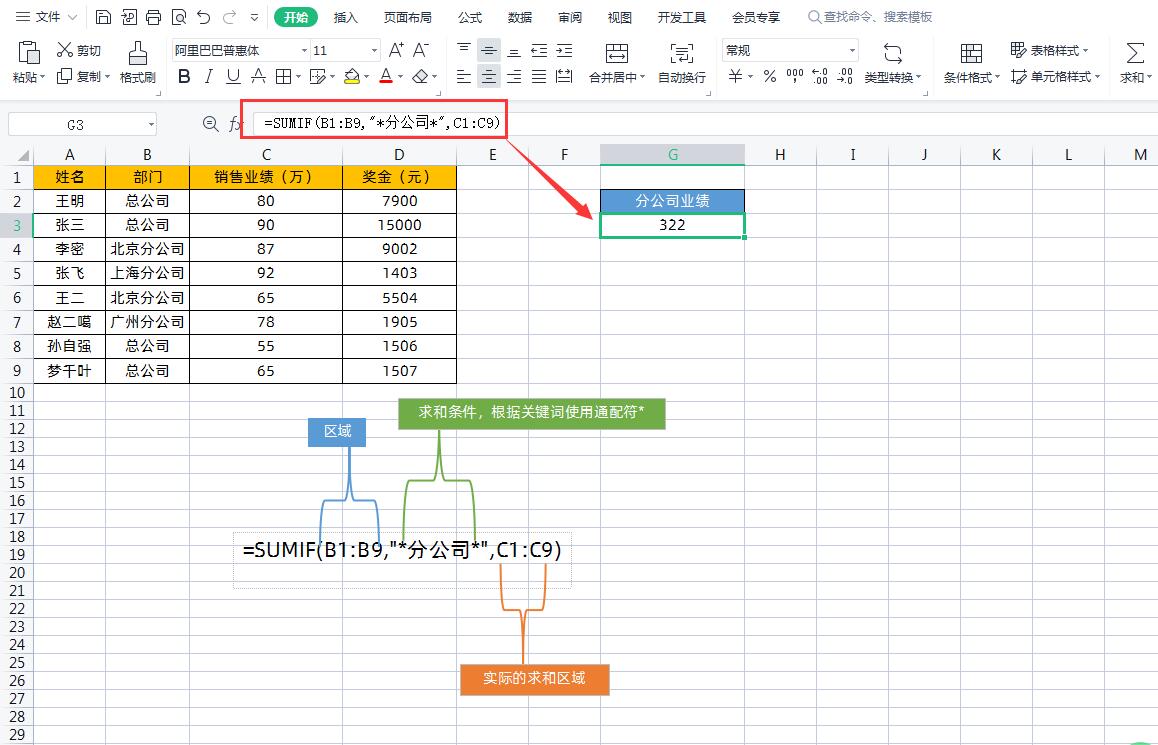Switch to the 插入 (Insert) tab
The image size is (1158, 745).
tap(345, 17)
